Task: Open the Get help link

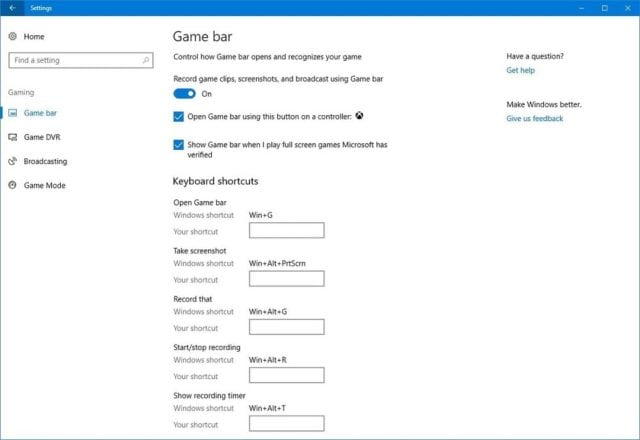Action: pos(520,70)
